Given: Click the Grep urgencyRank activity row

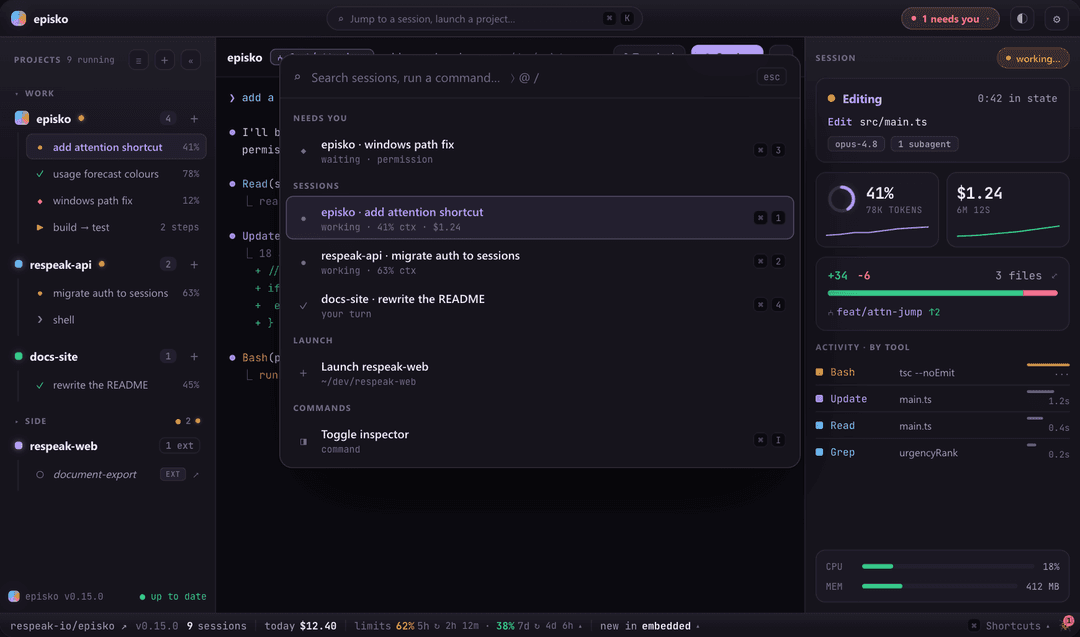Looking at the screenshot, I should [942, 452].
